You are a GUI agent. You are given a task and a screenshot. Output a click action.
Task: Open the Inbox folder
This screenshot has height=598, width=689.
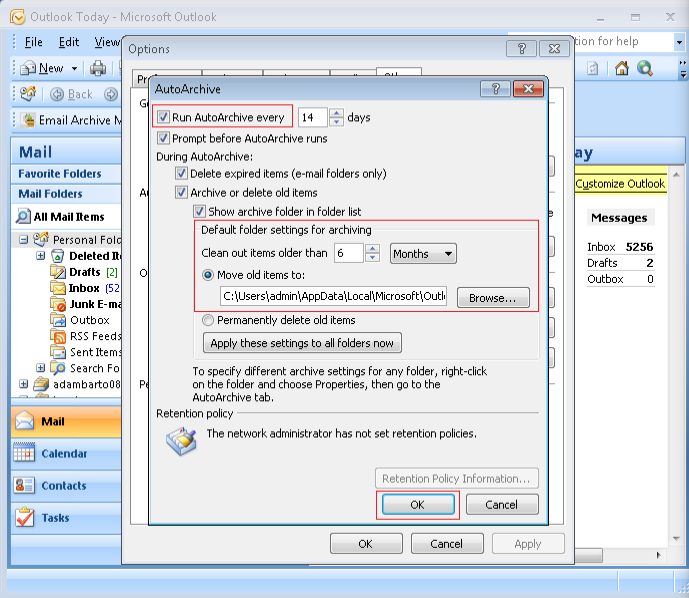(84, 288)
